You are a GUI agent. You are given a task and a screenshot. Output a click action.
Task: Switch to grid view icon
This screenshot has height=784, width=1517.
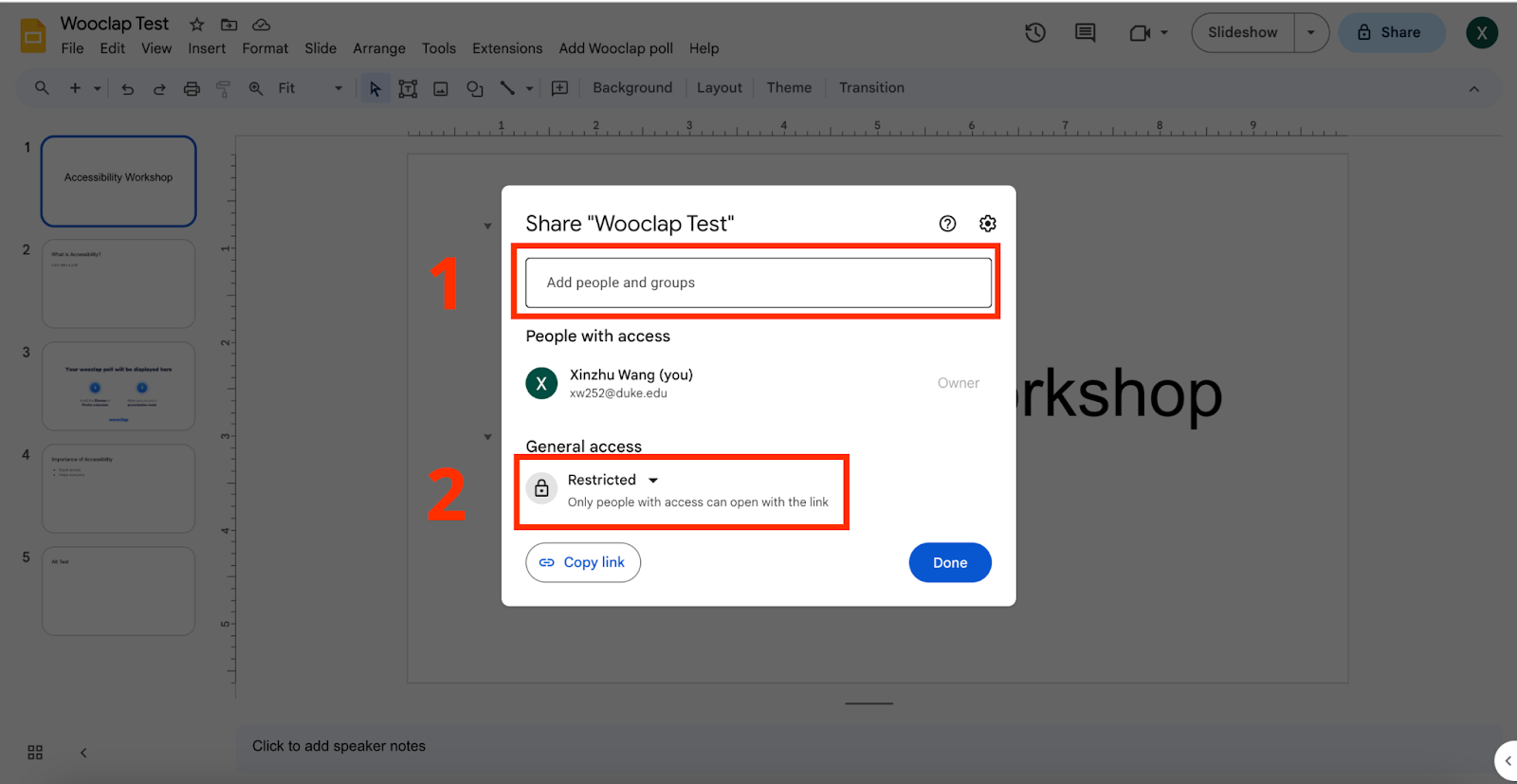coord(35,752)
